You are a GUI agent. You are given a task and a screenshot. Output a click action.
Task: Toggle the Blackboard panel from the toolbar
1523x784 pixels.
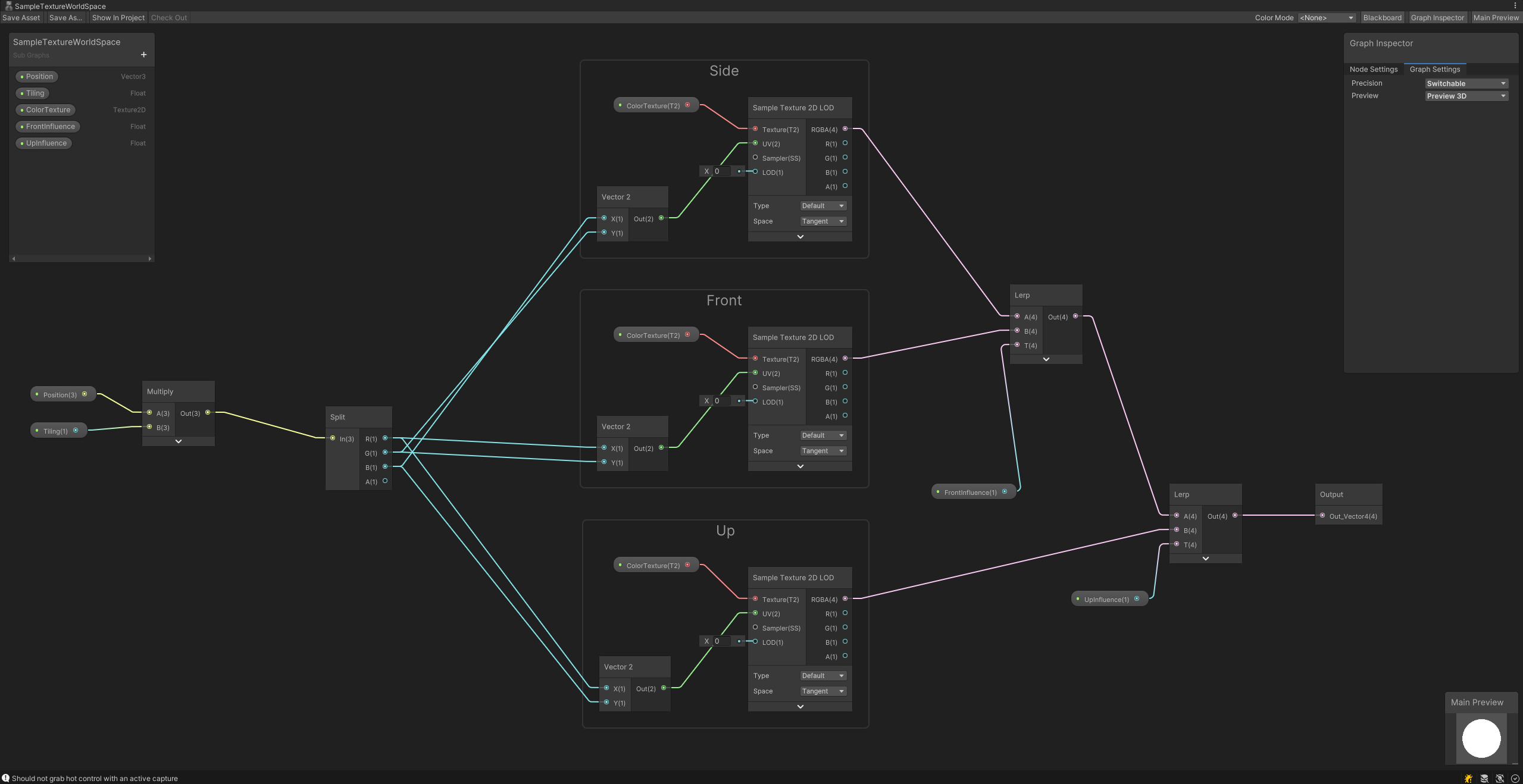pos(1382,17)
